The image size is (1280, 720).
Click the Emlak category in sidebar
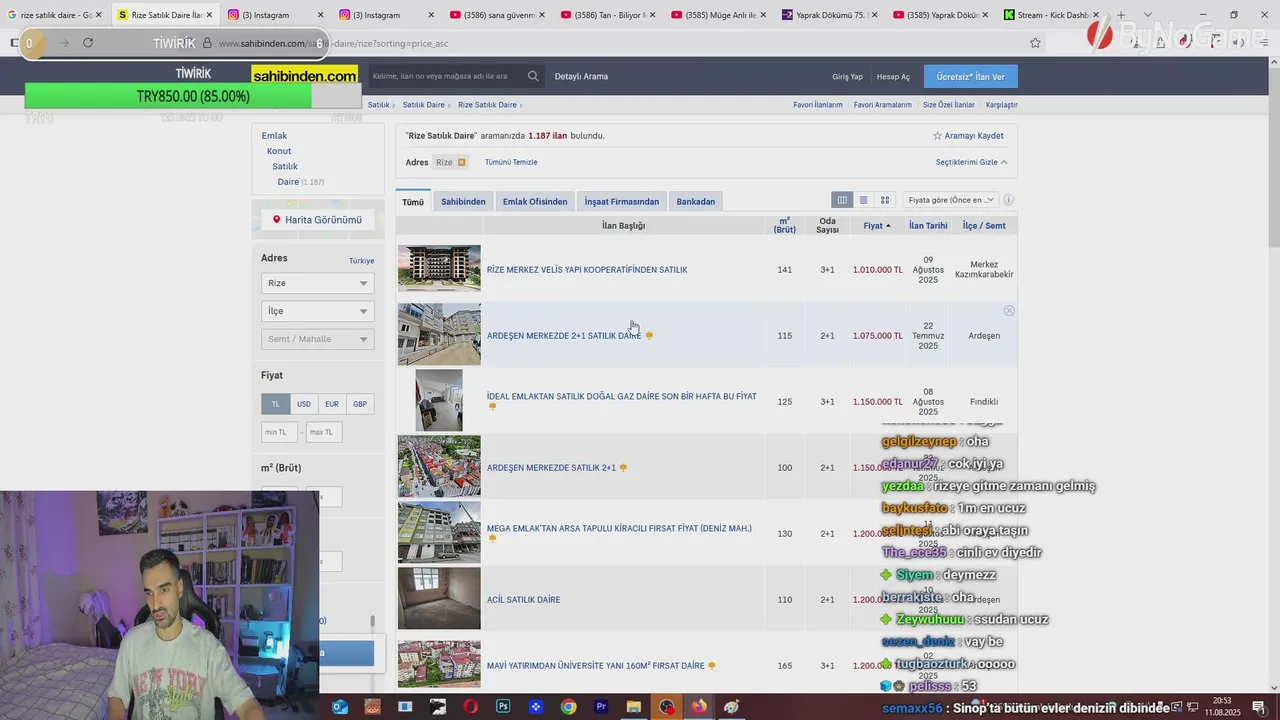pyautogui.click(x=274, y=136)
